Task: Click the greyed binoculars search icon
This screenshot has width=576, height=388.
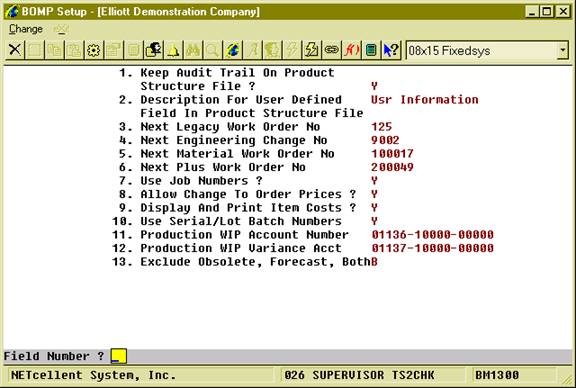Action: click(193, 50)
